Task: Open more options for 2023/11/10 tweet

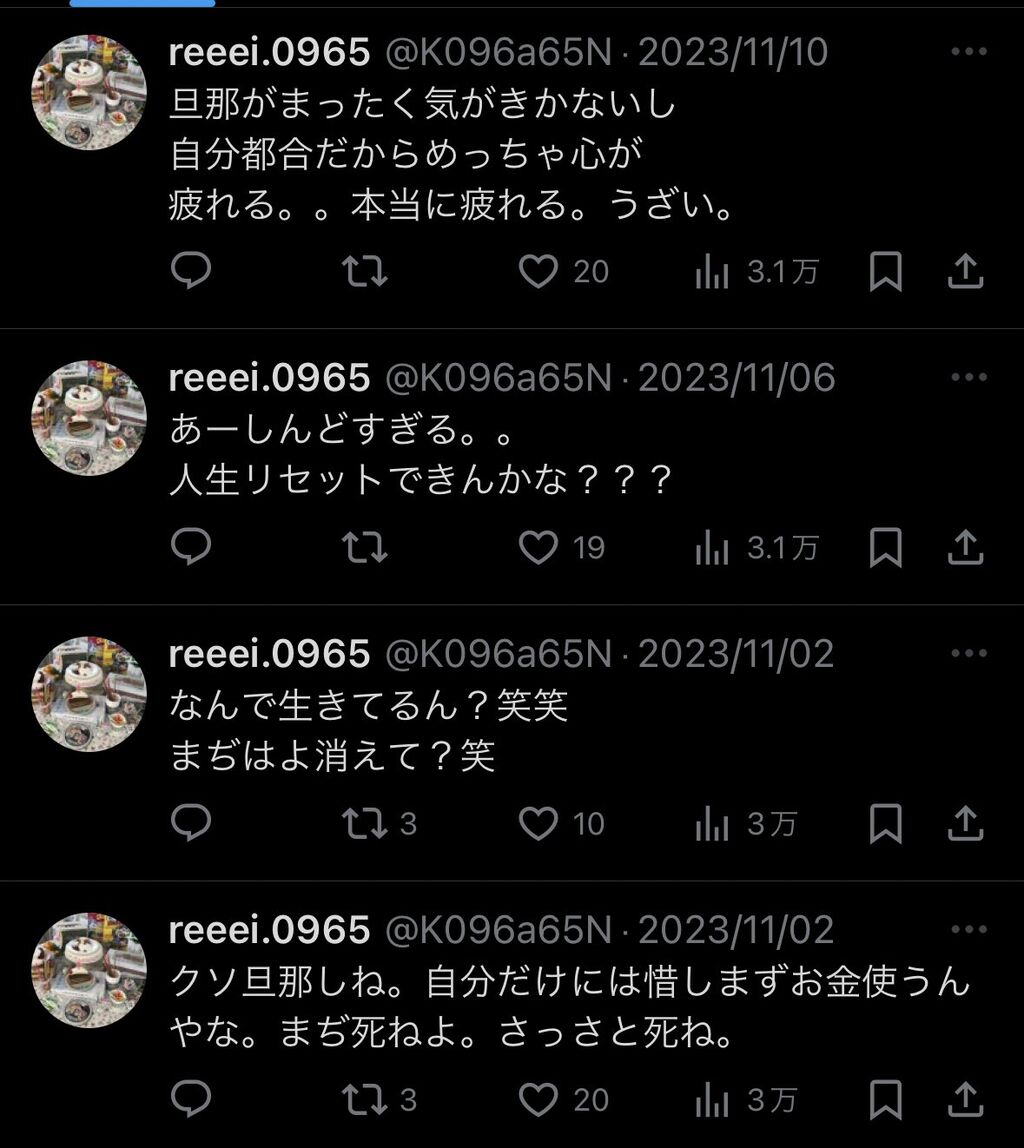Action: point(969,51)
